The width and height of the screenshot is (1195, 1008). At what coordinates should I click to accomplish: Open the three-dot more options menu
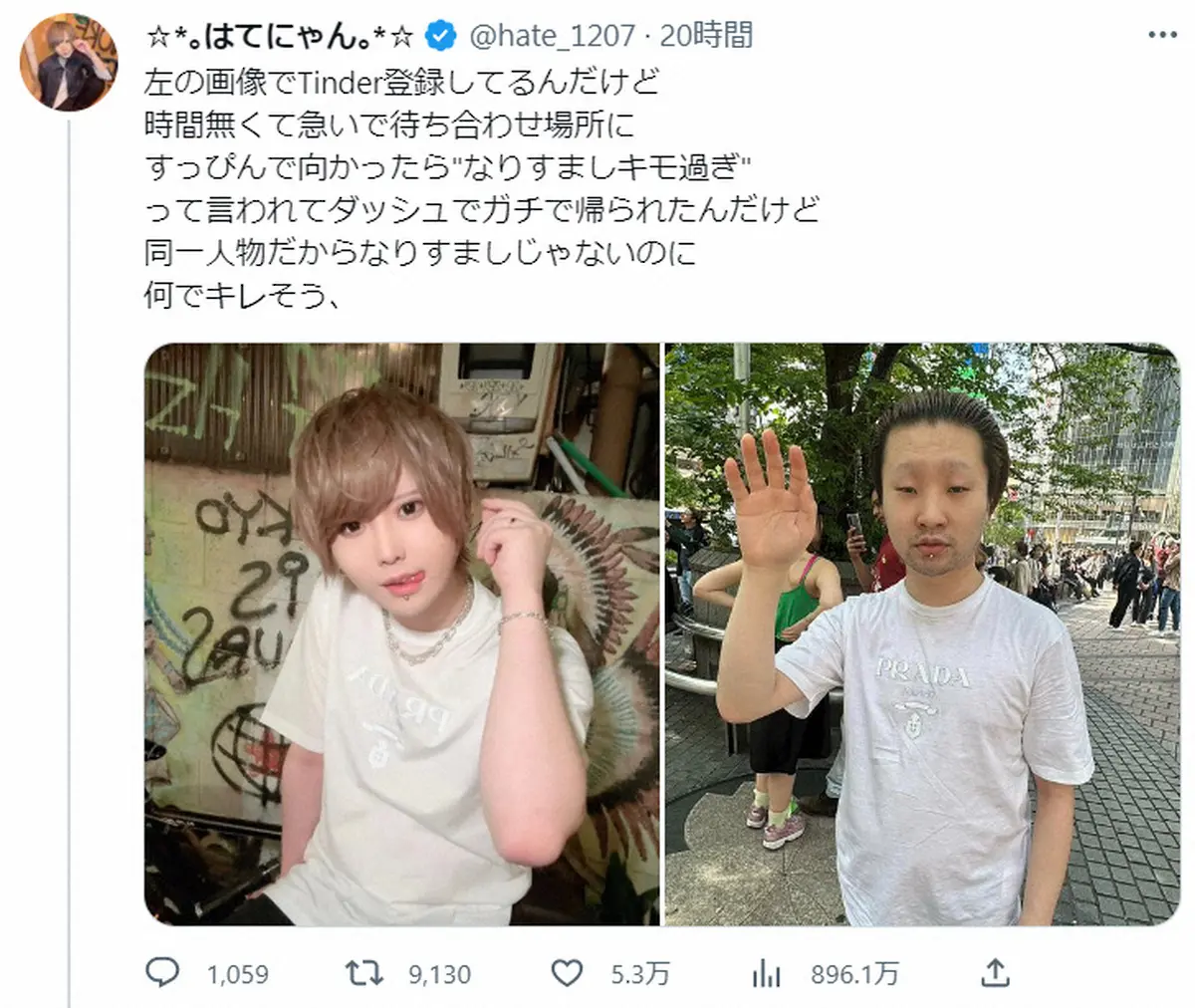tap(1162, 35)
